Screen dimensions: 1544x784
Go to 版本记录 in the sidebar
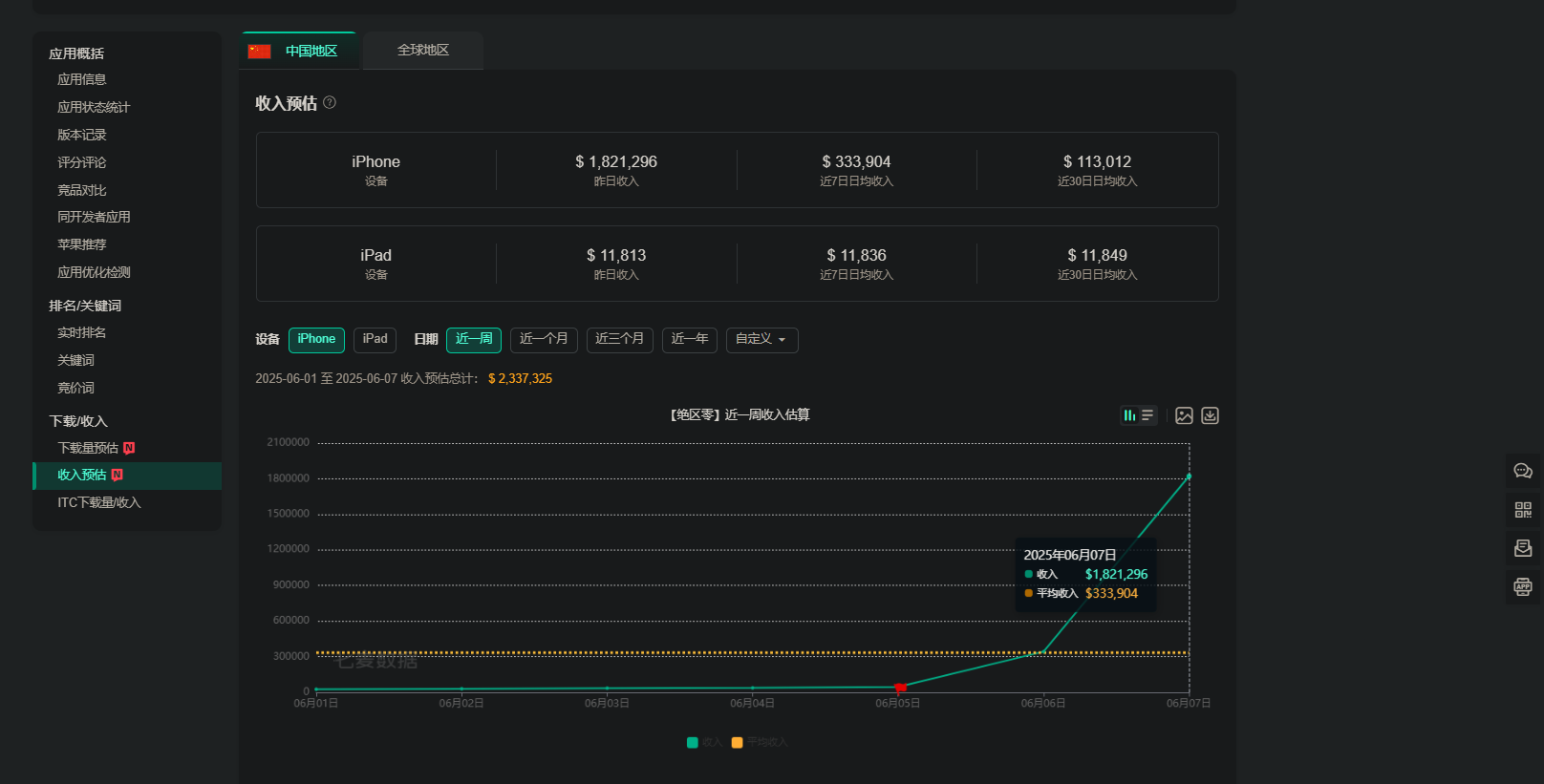(82, 136)
